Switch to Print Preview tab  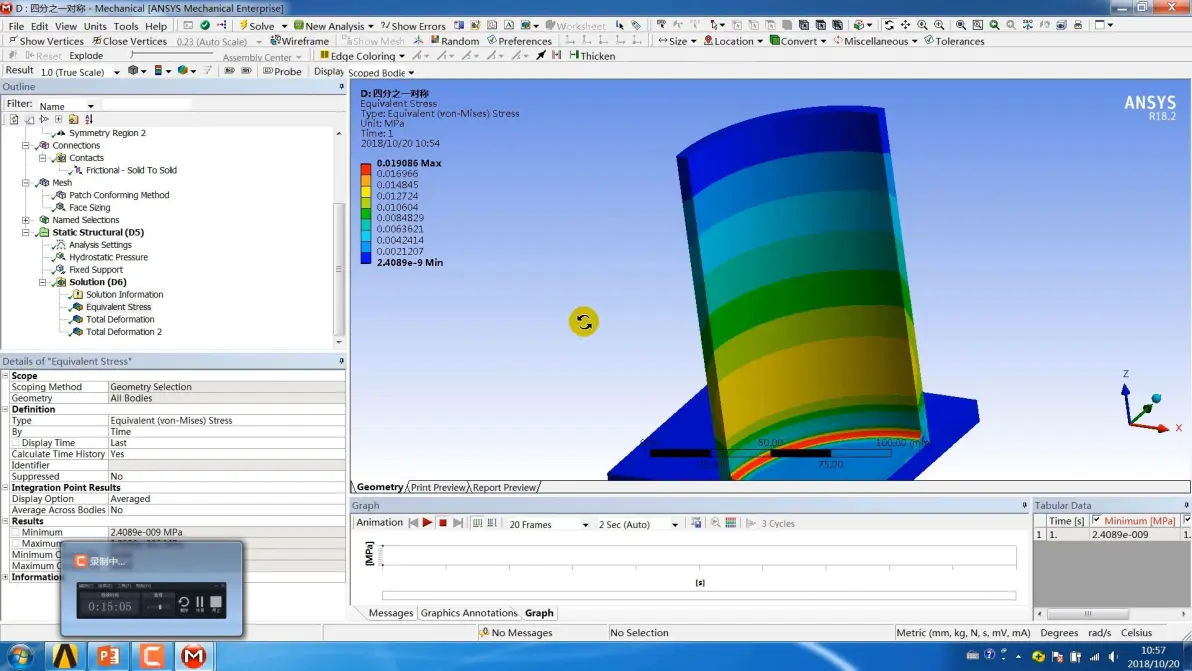coord(438,487)
